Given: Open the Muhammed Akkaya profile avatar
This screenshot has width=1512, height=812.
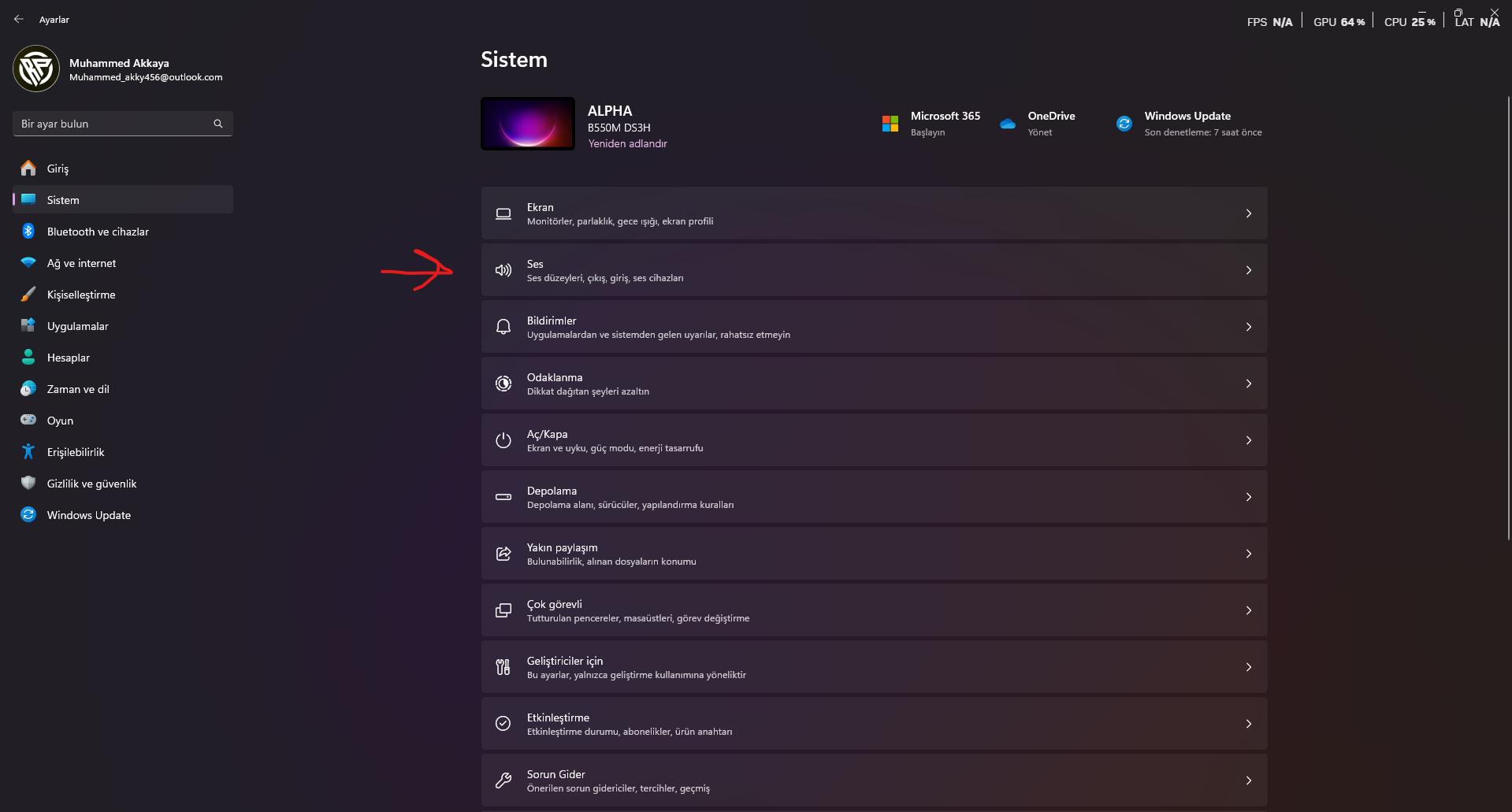Looking at the screenshot, I should 36,69.
